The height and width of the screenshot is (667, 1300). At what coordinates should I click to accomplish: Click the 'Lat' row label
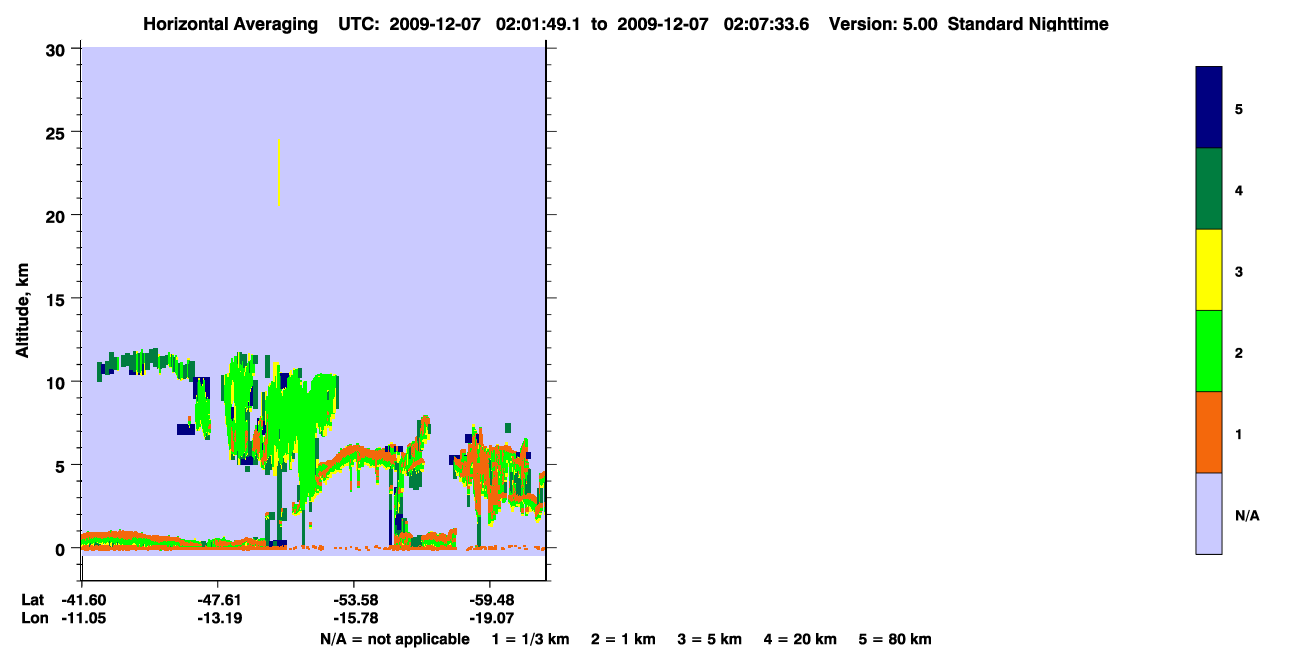point(33,600)
